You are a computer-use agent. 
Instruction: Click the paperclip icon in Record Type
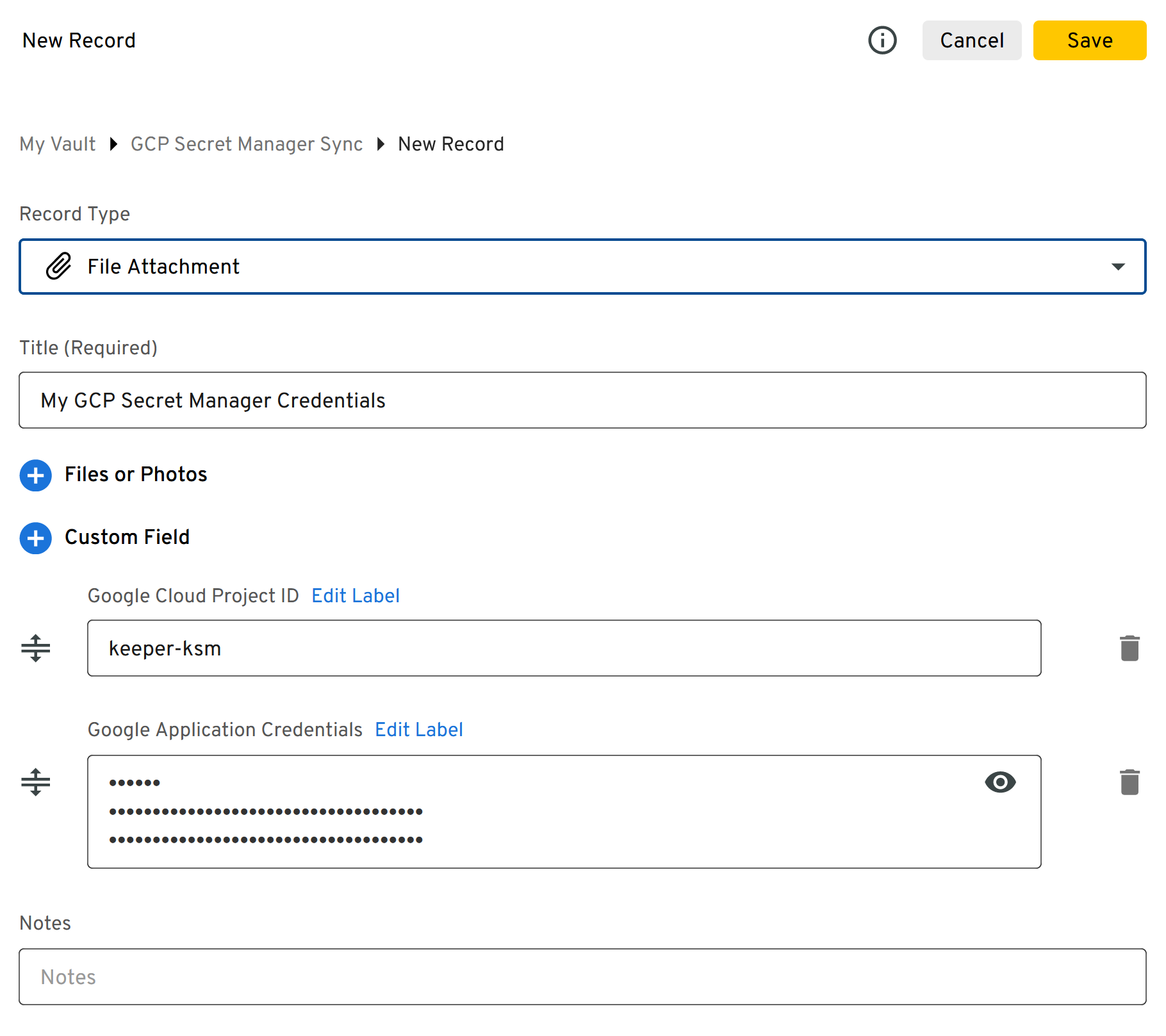pyautogui.click(x=58, y=267)
